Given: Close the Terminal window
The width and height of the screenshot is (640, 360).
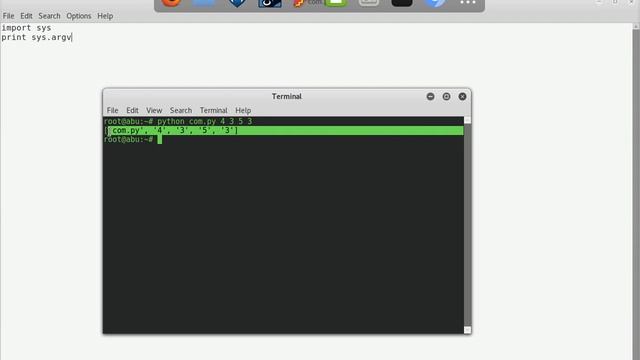Looking at the screenshot, I should click(x=462, y=96).
